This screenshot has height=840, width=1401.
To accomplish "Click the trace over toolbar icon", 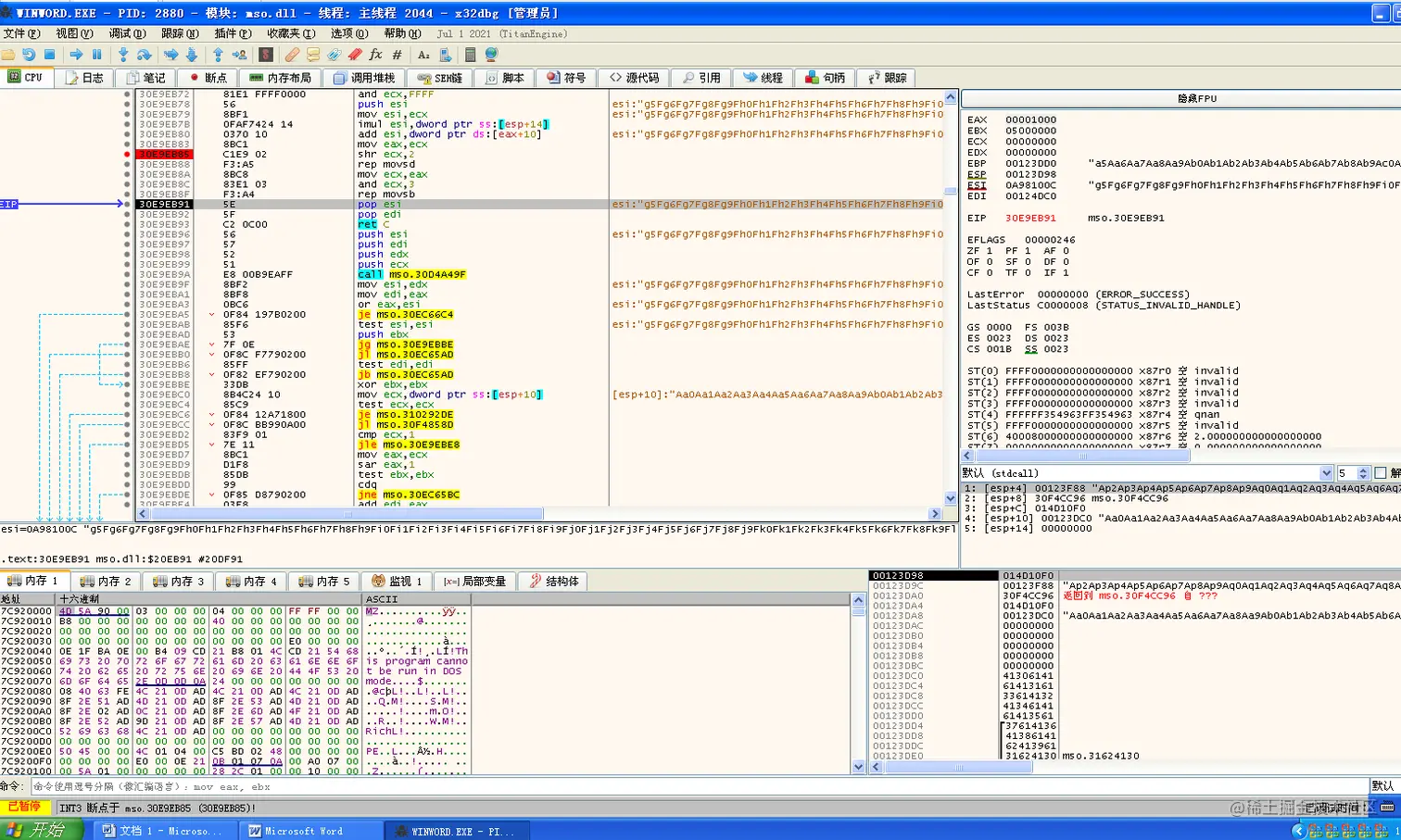I will pos(191,55).
